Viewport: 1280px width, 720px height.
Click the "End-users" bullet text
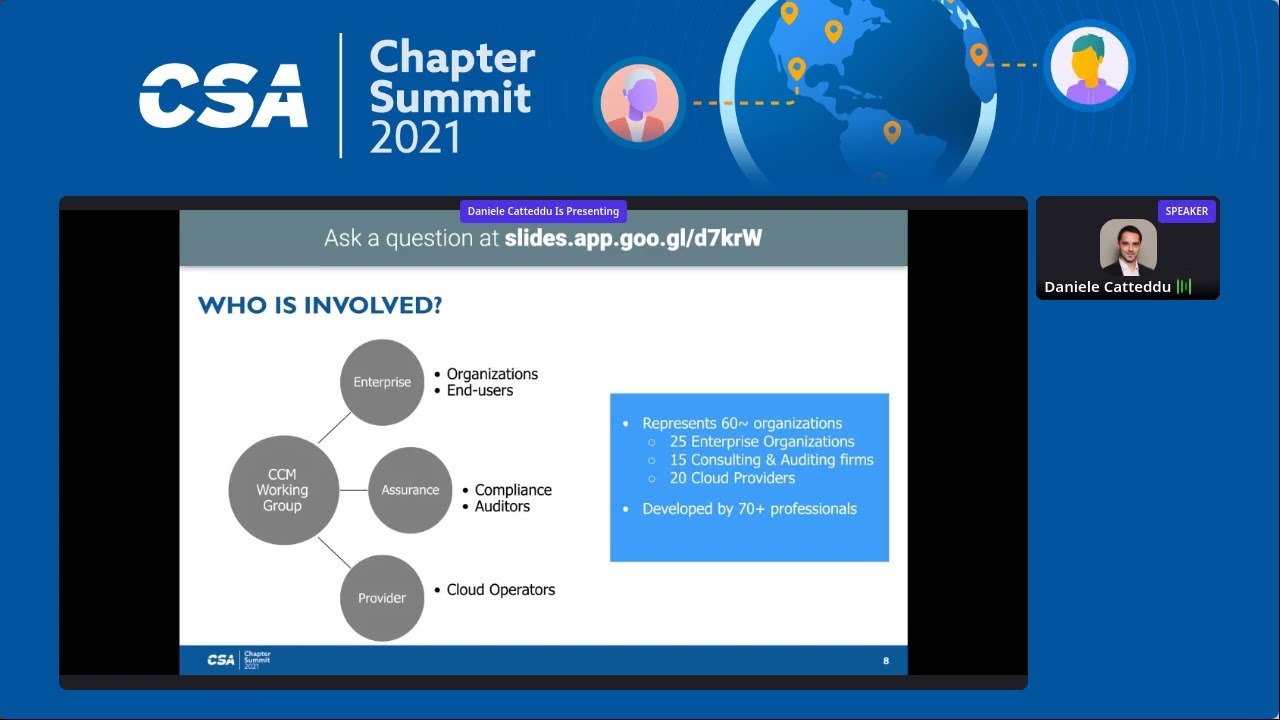pos(480,390)
